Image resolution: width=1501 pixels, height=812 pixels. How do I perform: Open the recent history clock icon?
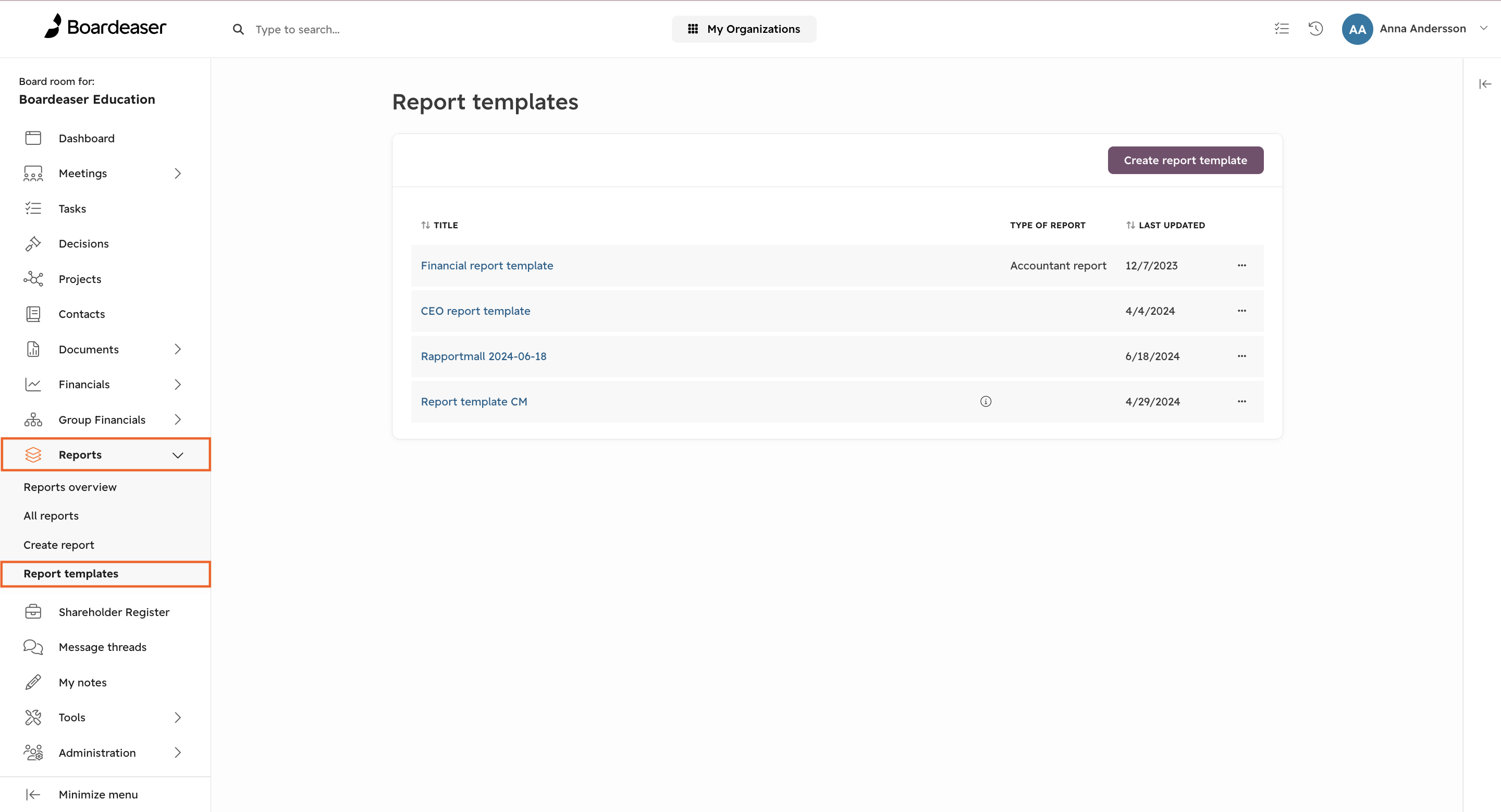click(x=1315, y=29)
